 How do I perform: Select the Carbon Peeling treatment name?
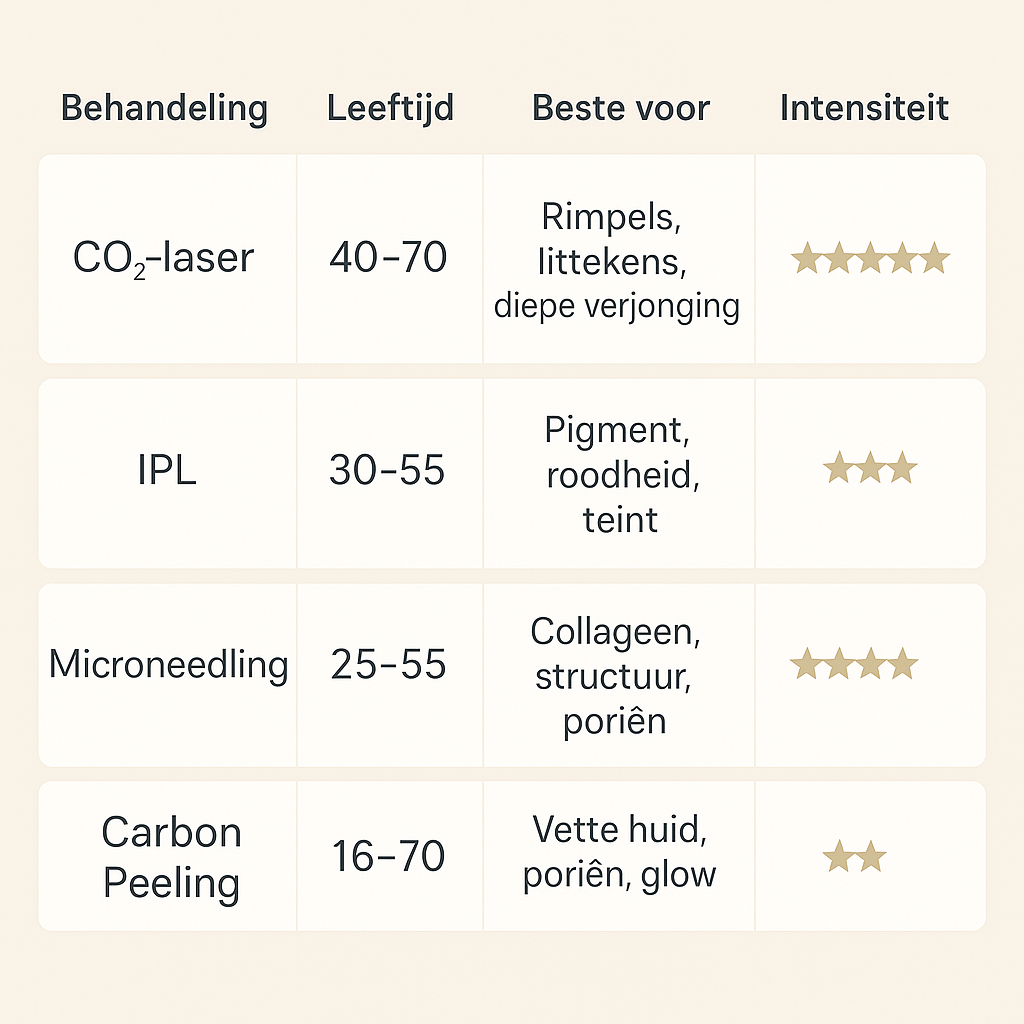click(172, 858)
